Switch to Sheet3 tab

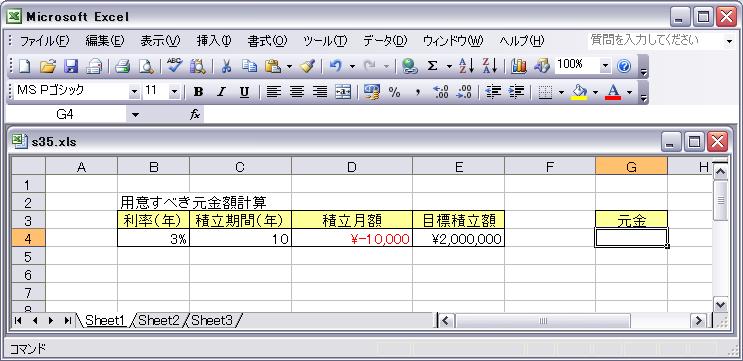212,321
